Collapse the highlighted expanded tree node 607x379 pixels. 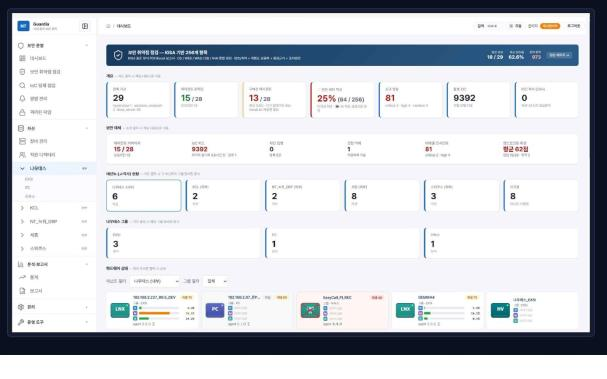[22, 168]
